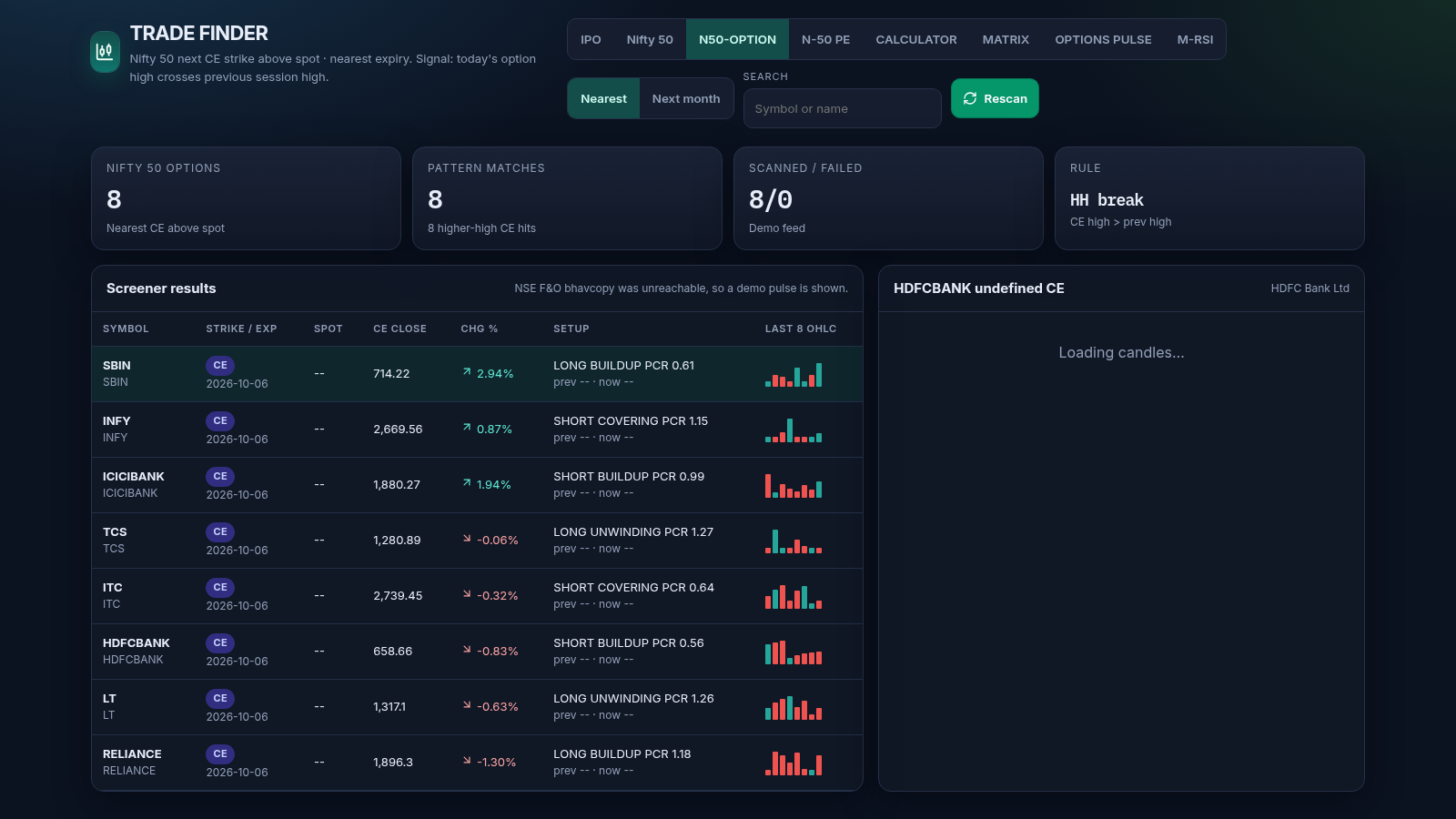
Task: Click the RELIANCE expiry date 2026-10-06
Action: [x=237, y=773]
